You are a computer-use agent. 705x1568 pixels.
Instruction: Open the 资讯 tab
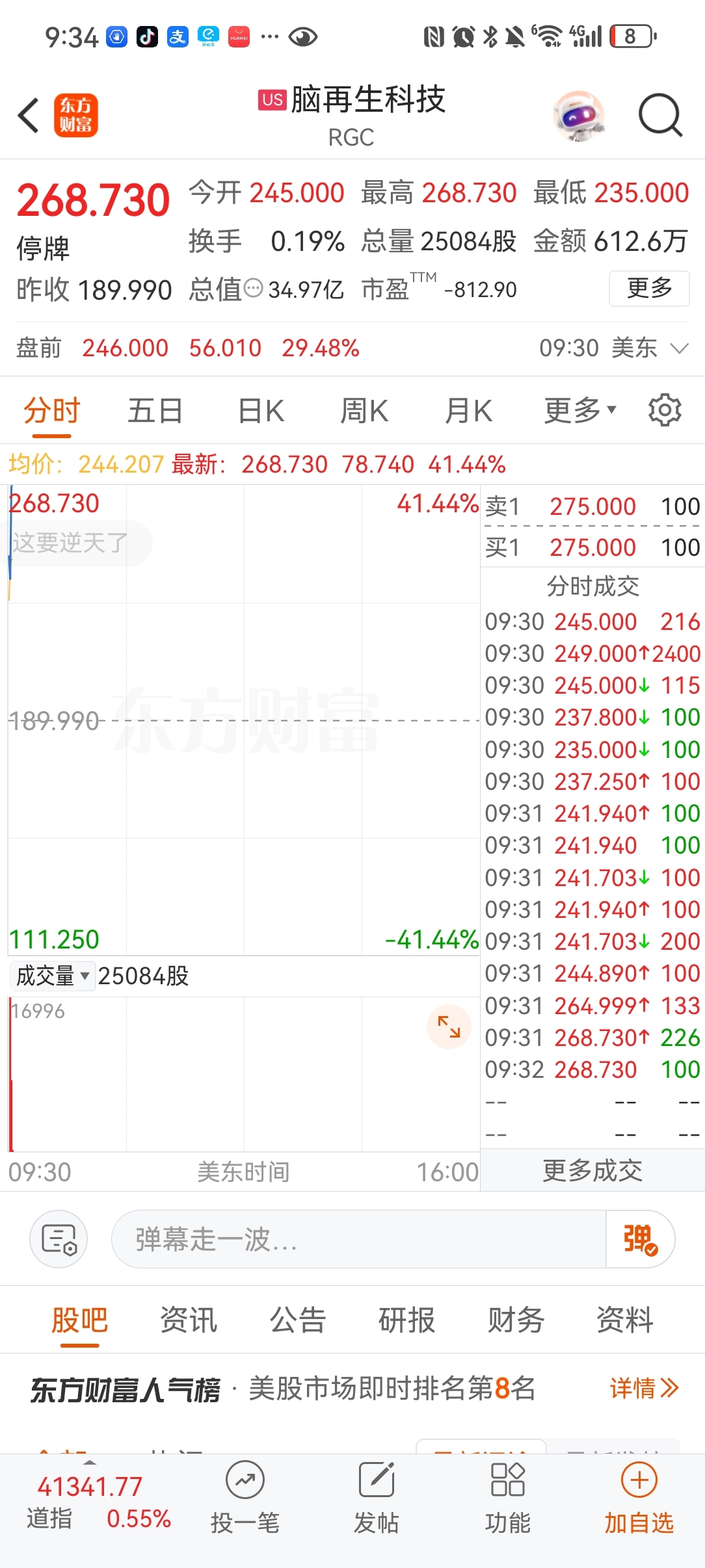click(x=189, y=1320)
